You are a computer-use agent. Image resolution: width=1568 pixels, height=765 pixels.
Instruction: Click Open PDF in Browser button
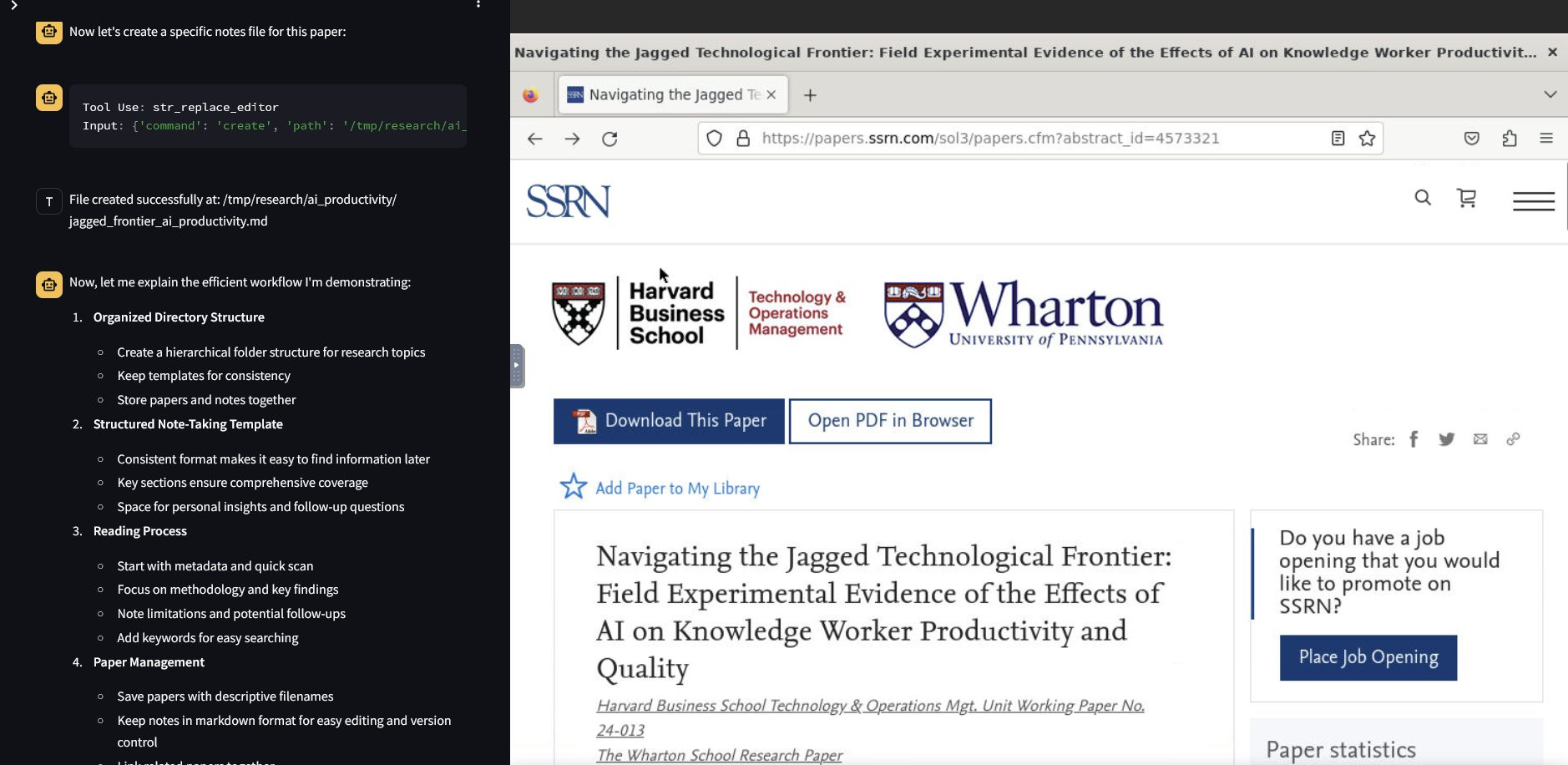coord(890,421)
